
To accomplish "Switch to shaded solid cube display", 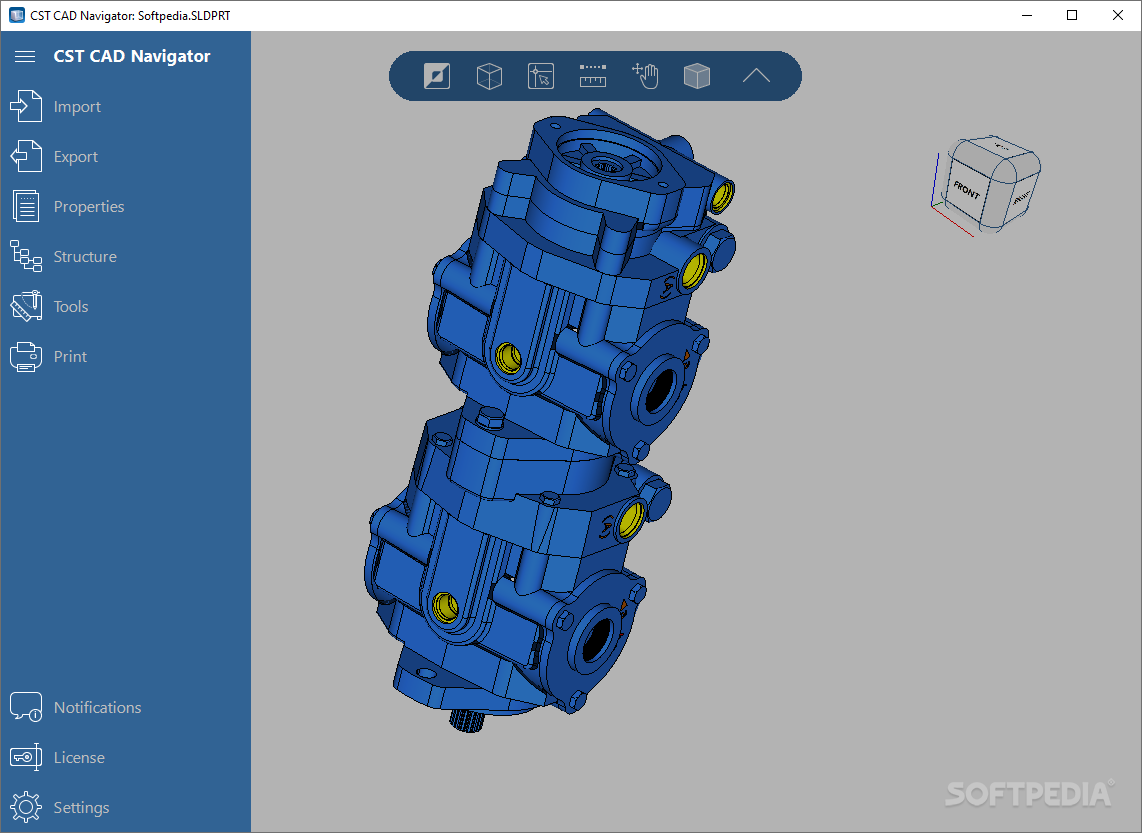I will tap(697, 76).
